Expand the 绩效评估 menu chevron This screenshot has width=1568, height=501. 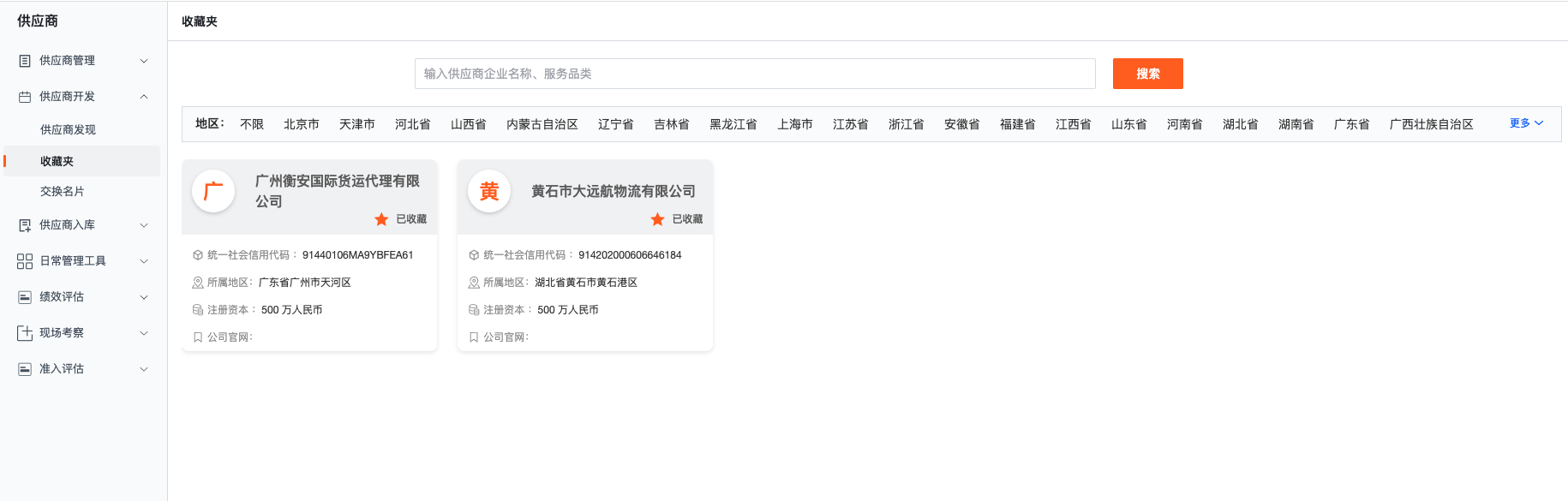[144, 297]
